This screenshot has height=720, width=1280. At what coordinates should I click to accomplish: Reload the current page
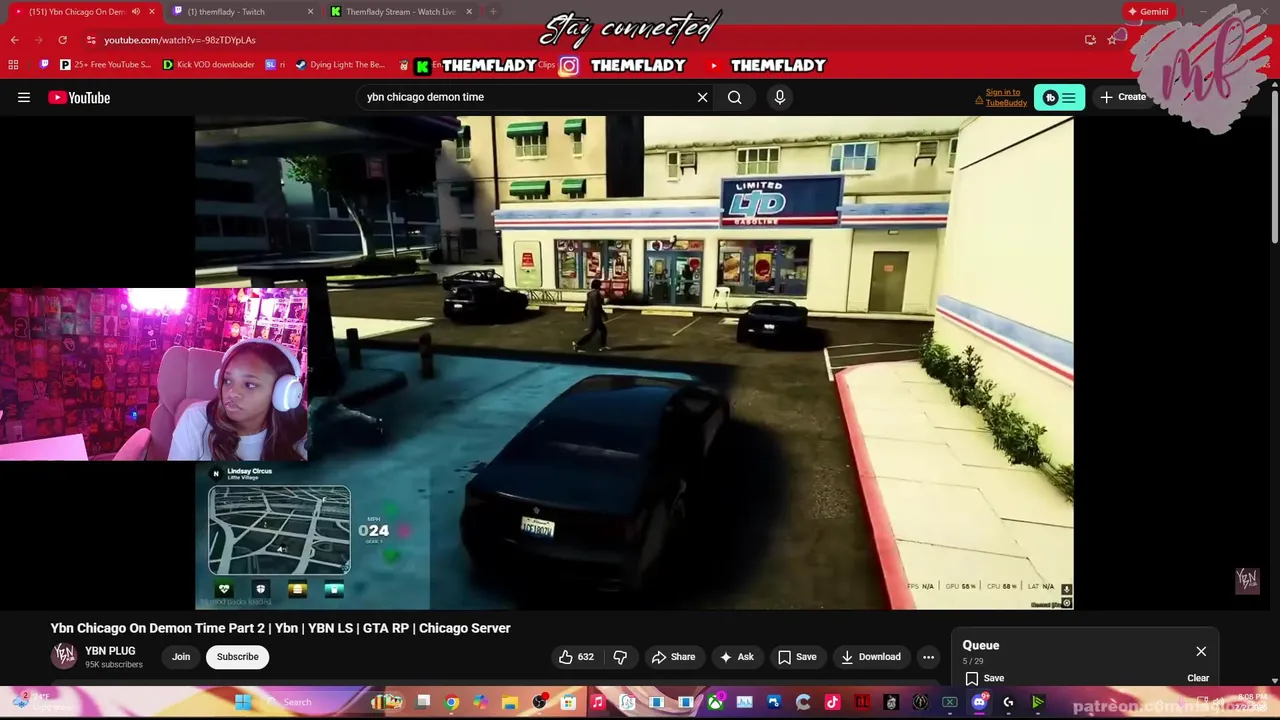[62, 40]
